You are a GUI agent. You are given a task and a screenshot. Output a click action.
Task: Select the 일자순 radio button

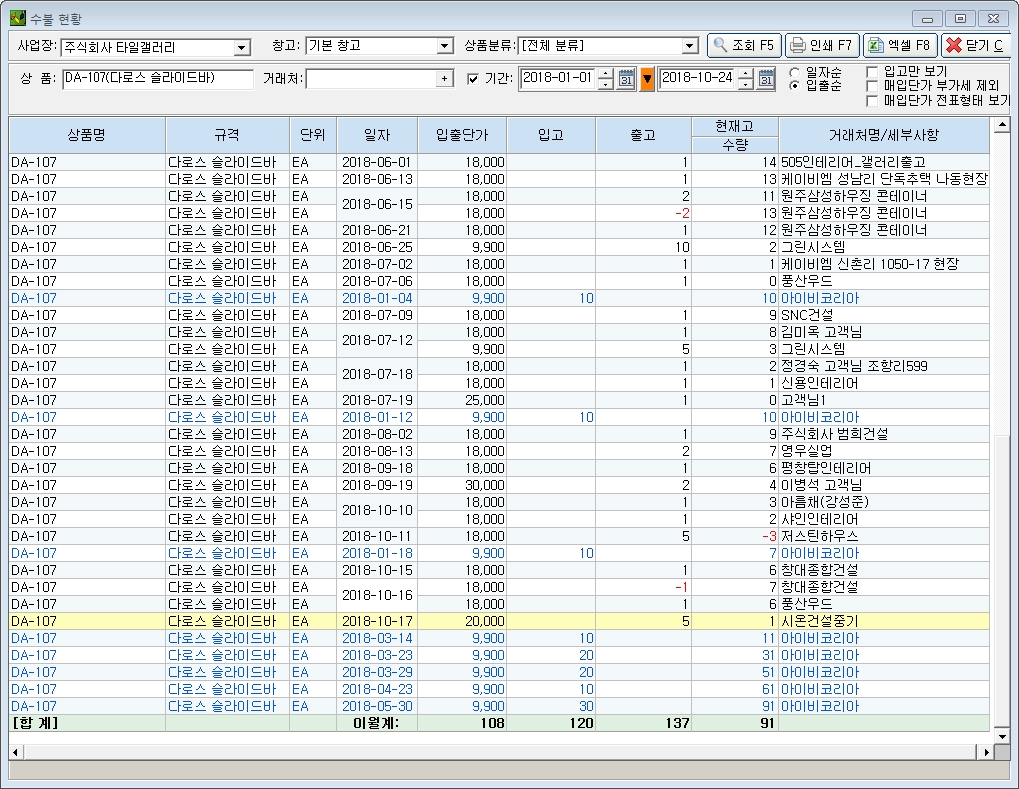click(x=795, y=72)
